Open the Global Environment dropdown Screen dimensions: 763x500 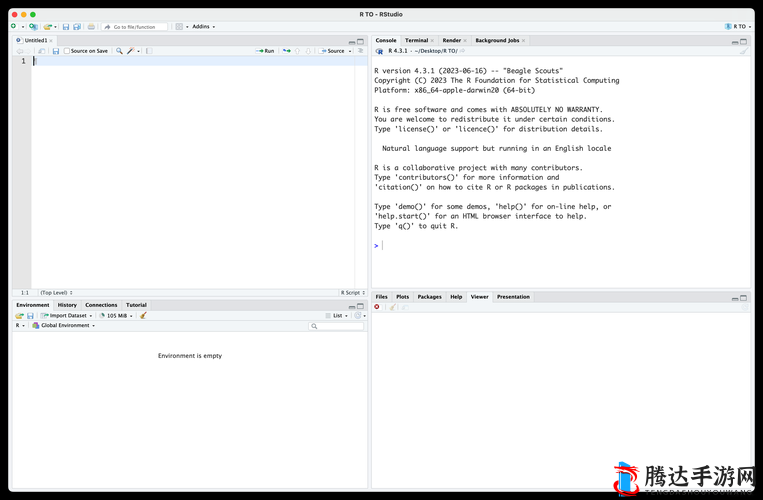(63, 325)
